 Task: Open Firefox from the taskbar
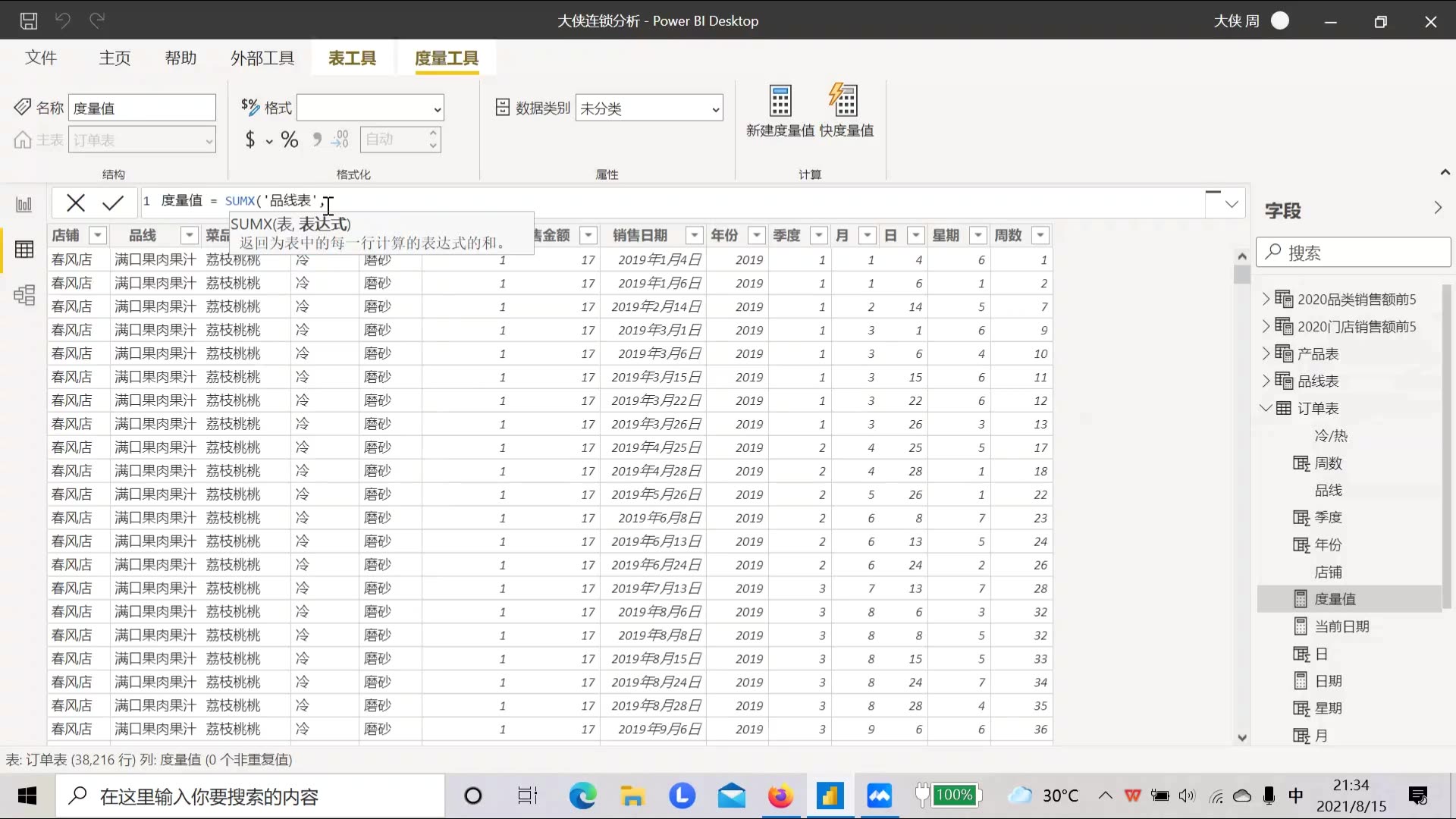(780, 795)
